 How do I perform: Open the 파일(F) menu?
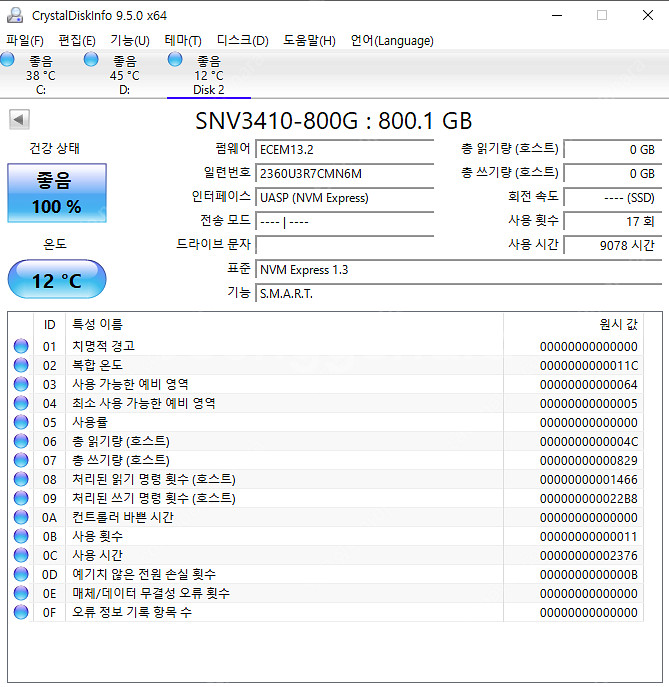25,41
